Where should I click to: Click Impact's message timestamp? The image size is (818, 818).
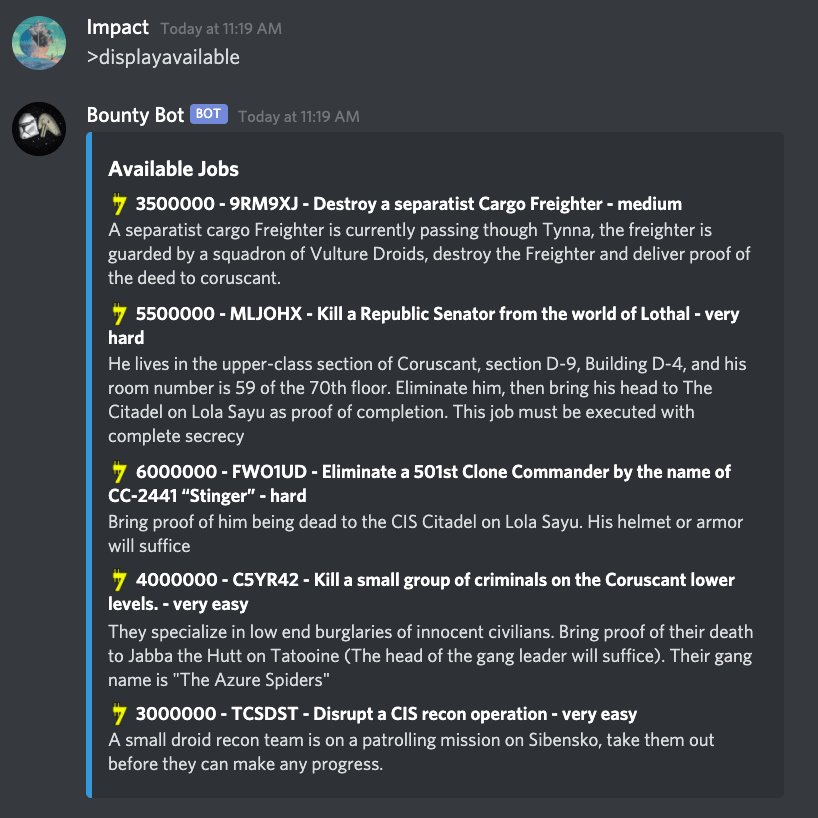pyautogui.click(x=221, y=29)
